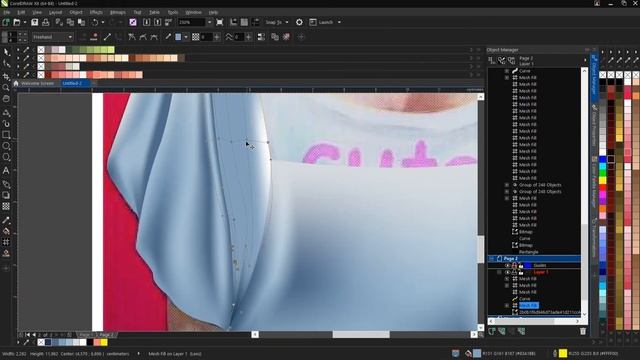Expand the second Group of 248 Objects
The width and height of the screenshot is (640, 360).
507,191
